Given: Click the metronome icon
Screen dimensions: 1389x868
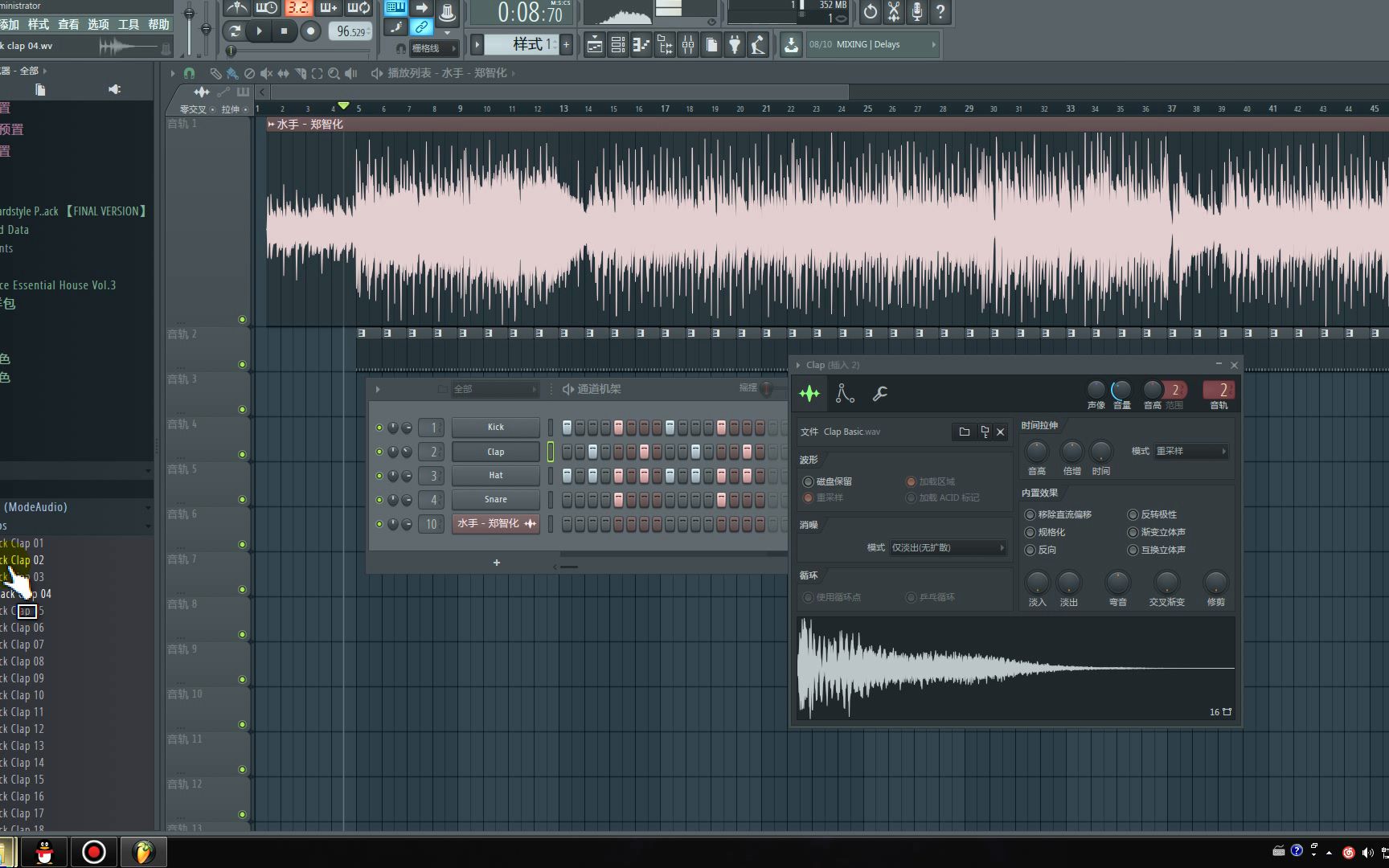Looking at the screenshot, I should 236,8.
